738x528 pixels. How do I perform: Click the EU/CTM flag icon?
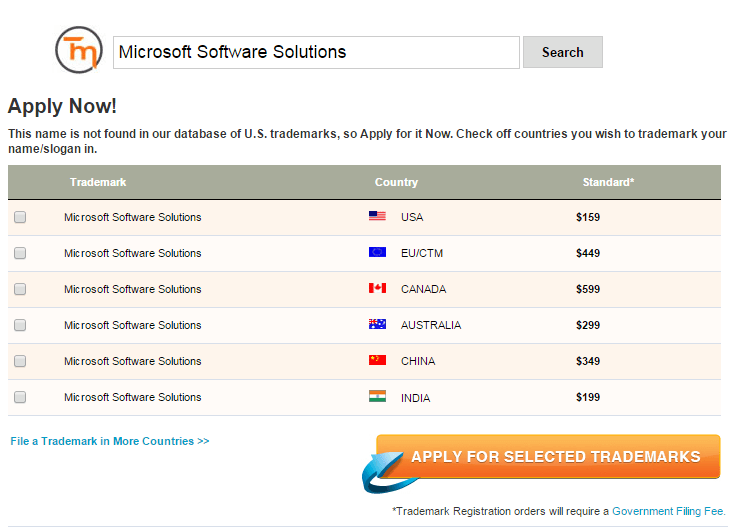click(377, 252)
